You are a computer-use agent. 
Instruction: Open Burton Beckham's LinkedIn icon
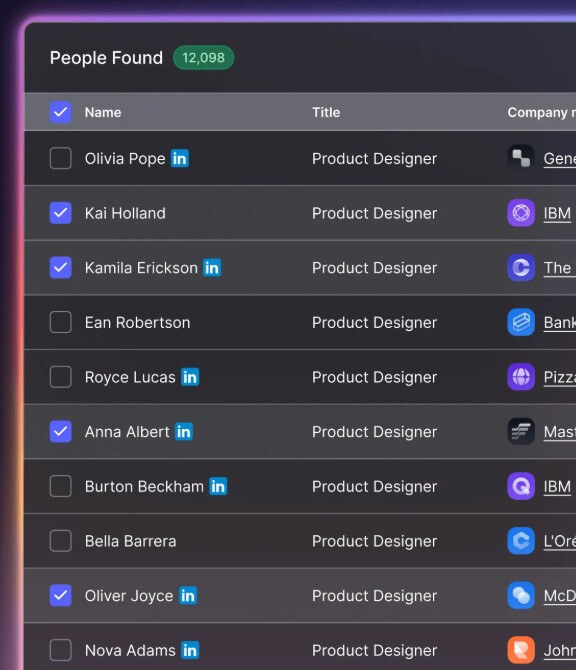218,486
